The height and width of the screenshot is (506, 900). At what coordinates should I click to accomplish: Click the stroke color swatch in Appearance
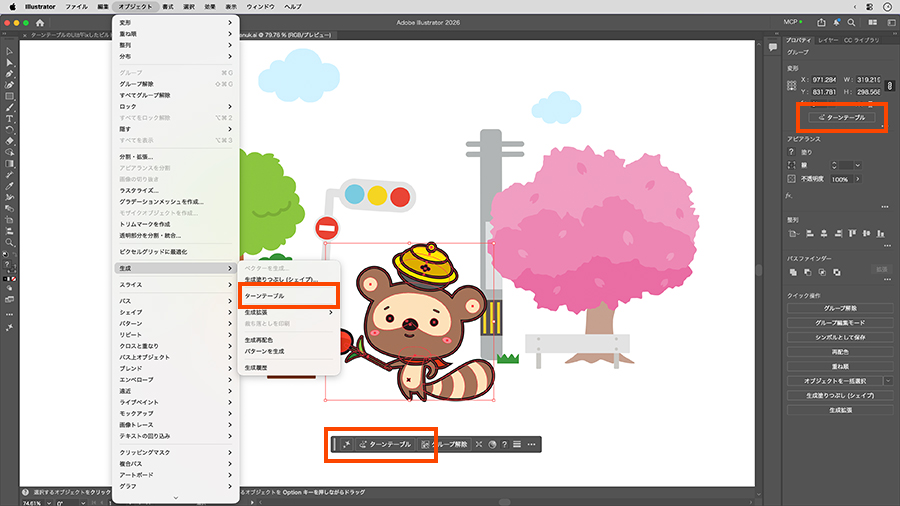pos(792,165)
